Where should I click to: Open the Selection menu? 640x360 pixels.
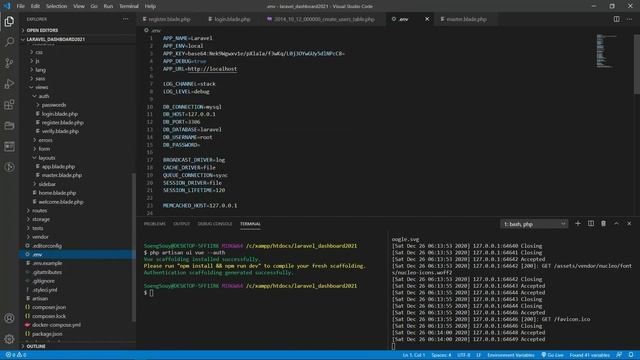click(x=56, y=6)
